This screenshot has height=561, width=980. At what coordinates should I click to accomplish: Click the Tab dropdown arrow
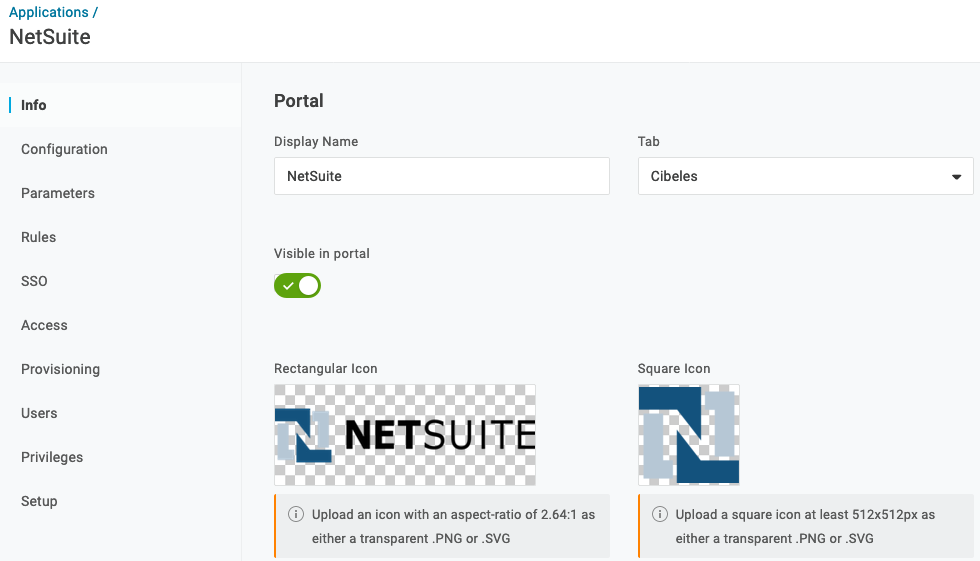click(956, 177)
